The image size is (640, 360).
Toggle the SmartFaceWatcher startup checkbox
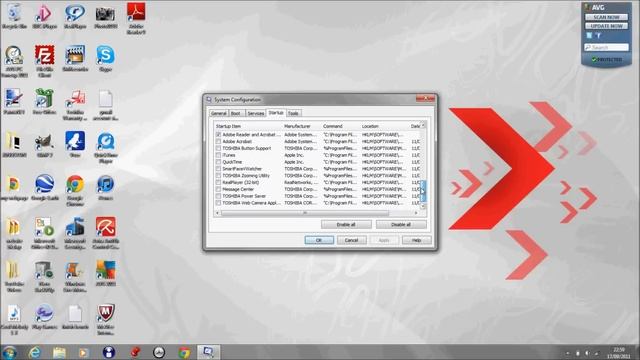pos(218,169)
